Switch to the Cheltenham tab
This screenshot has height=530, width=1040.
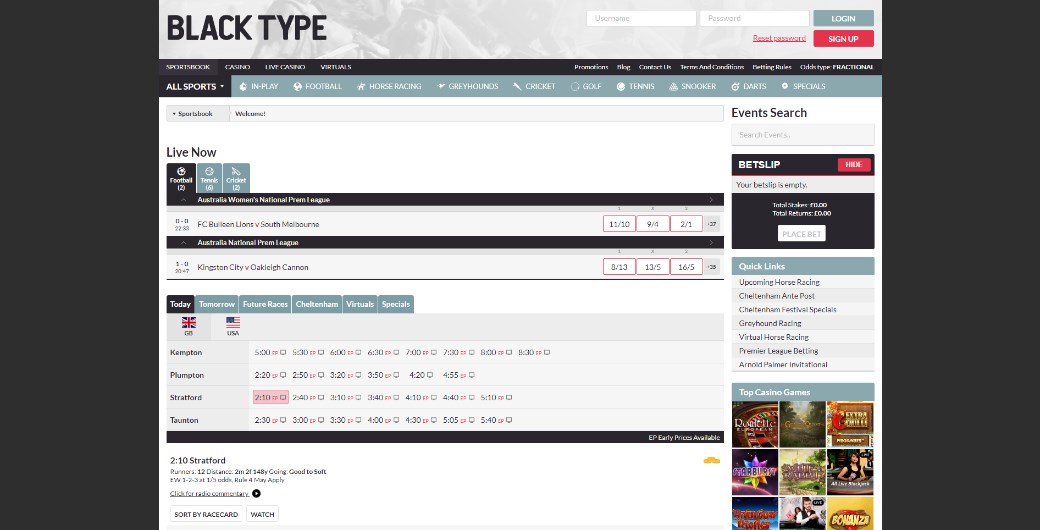click(317, 304)
